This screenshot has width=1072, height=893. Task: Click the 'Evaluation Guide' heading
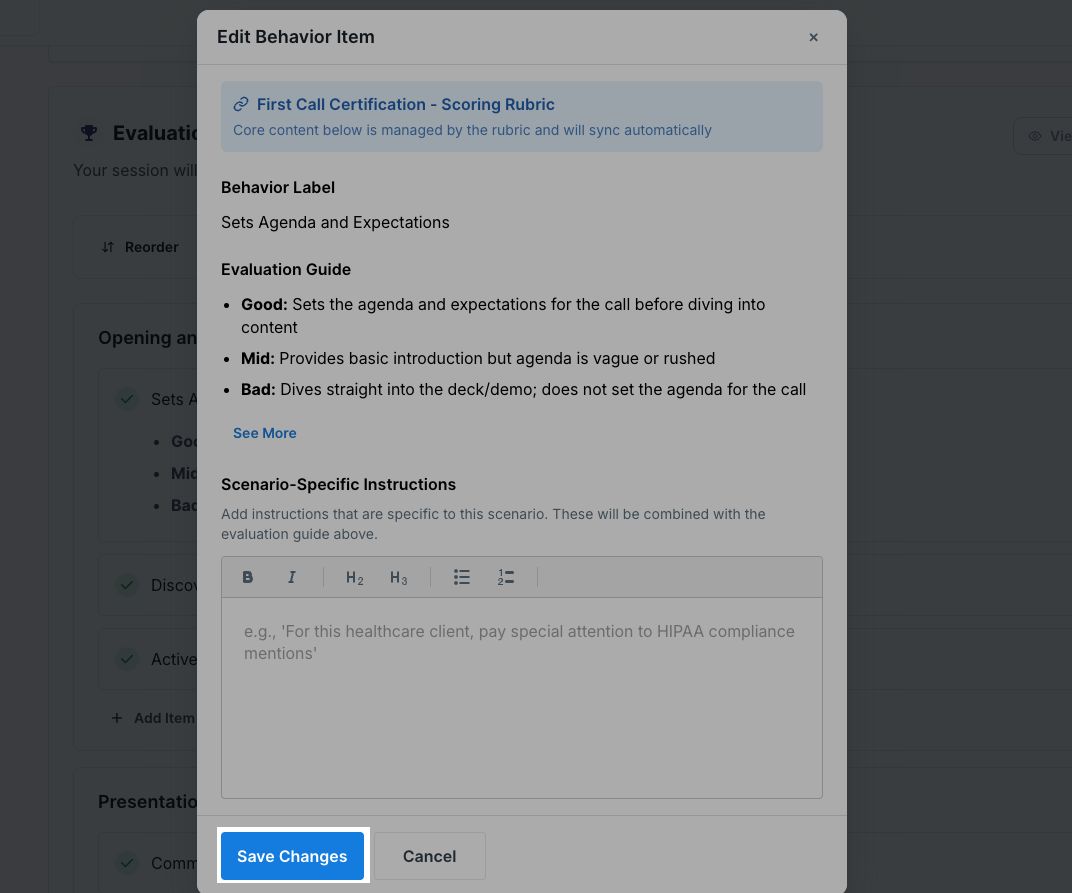286,269
